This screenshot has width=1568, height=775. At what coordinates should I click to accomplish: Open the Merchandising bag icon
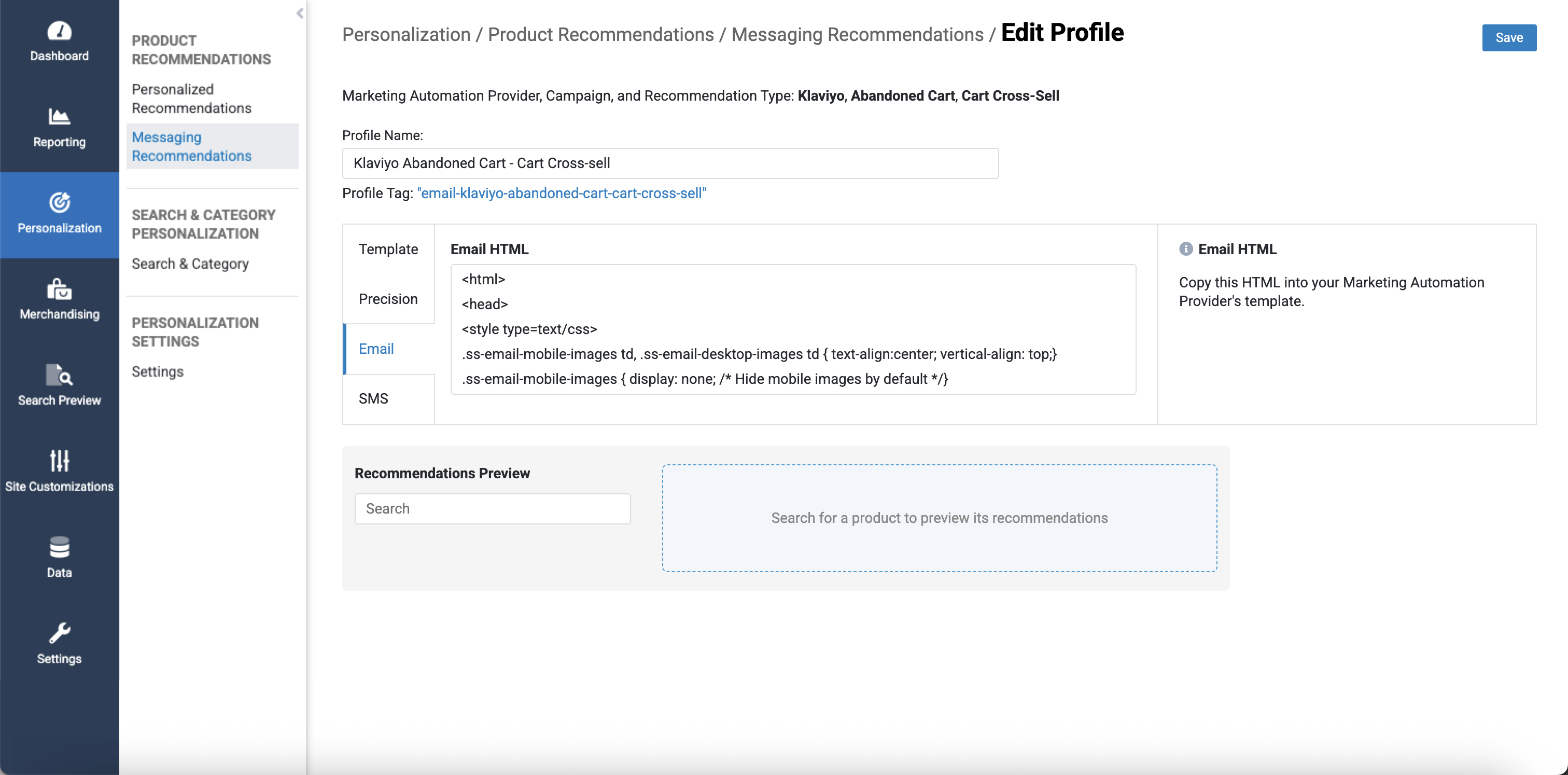coord(59,288)
